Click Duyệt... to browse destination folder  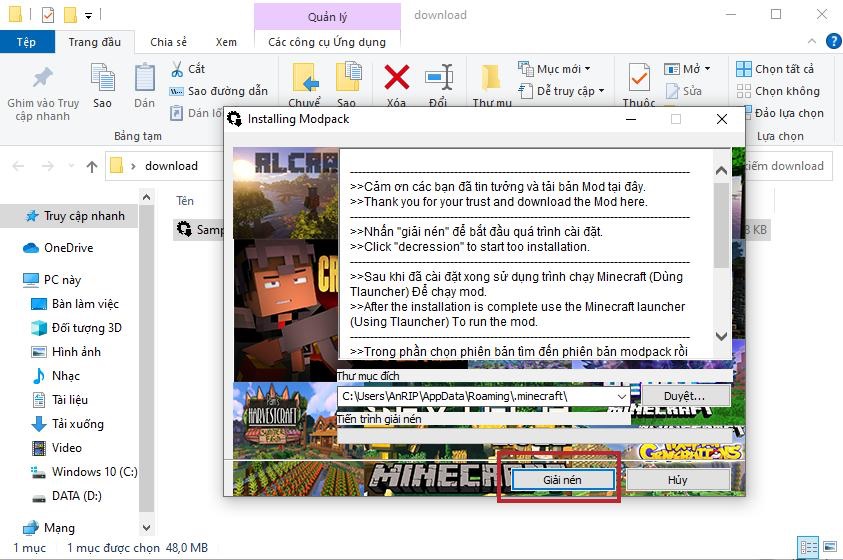(x=684, y=396)
